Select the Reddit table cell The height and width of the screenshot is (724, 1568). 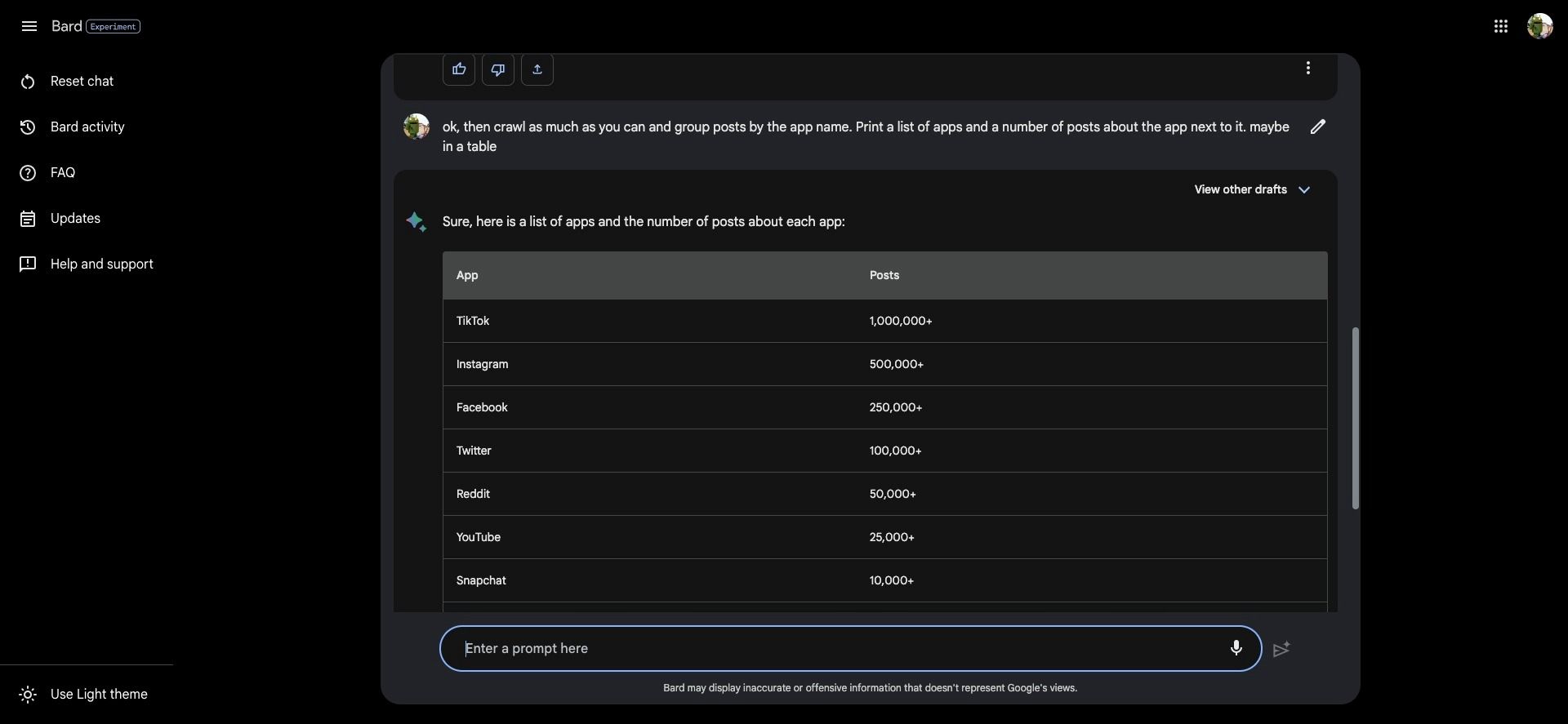pyautogui.click(x=473, y=494)
